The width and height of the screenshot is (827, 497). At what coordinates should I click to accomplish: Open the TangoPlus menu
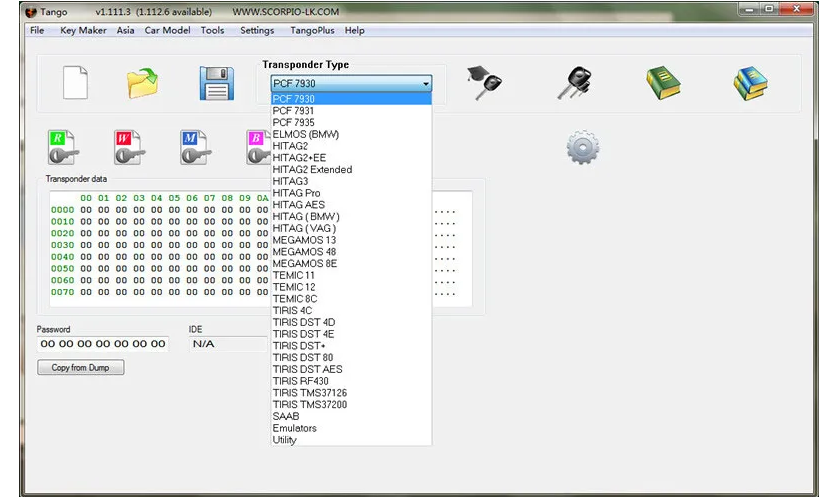312,30
